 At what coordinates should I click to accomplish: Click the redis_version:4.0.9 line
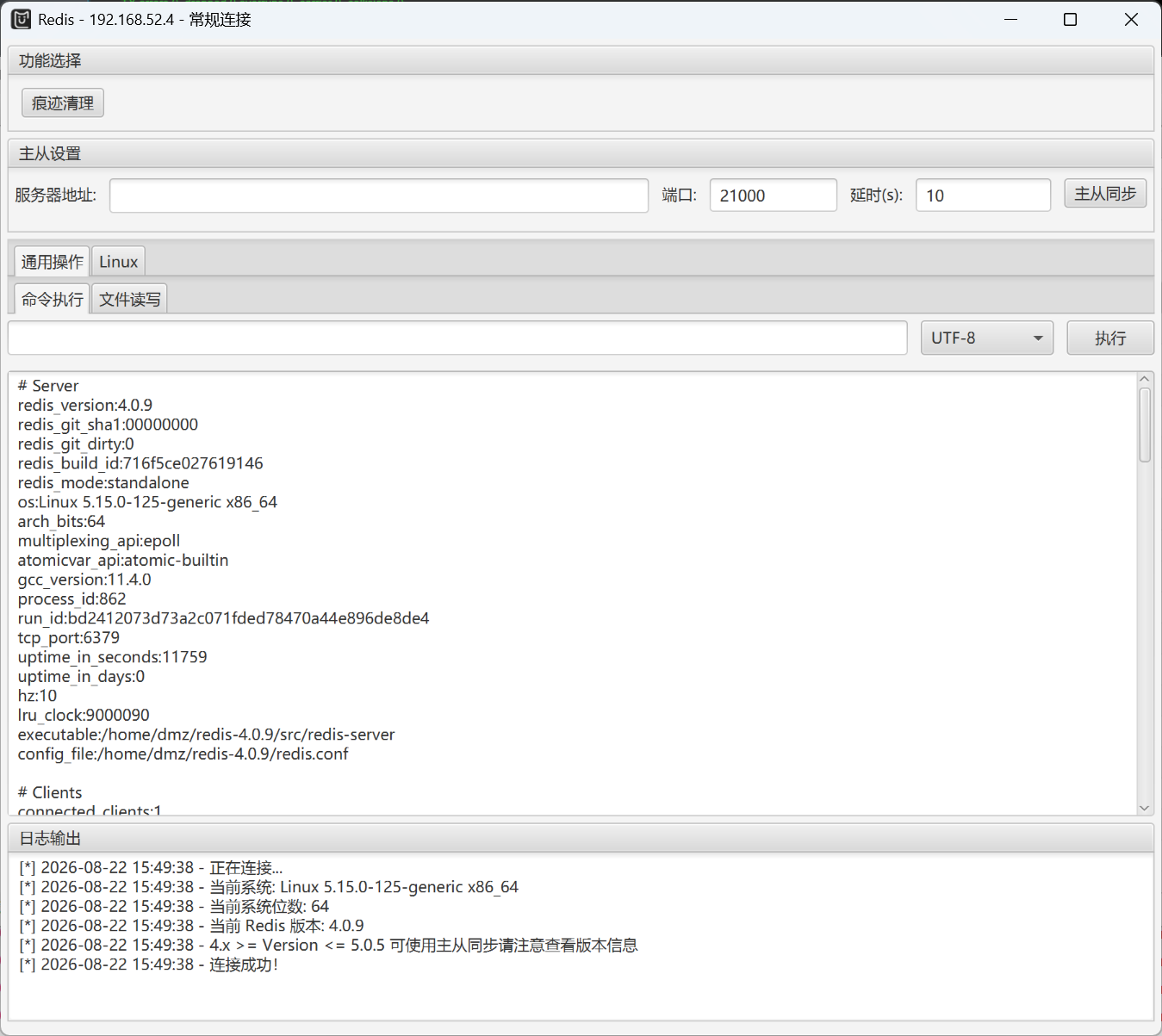click(x=85, y=406)
